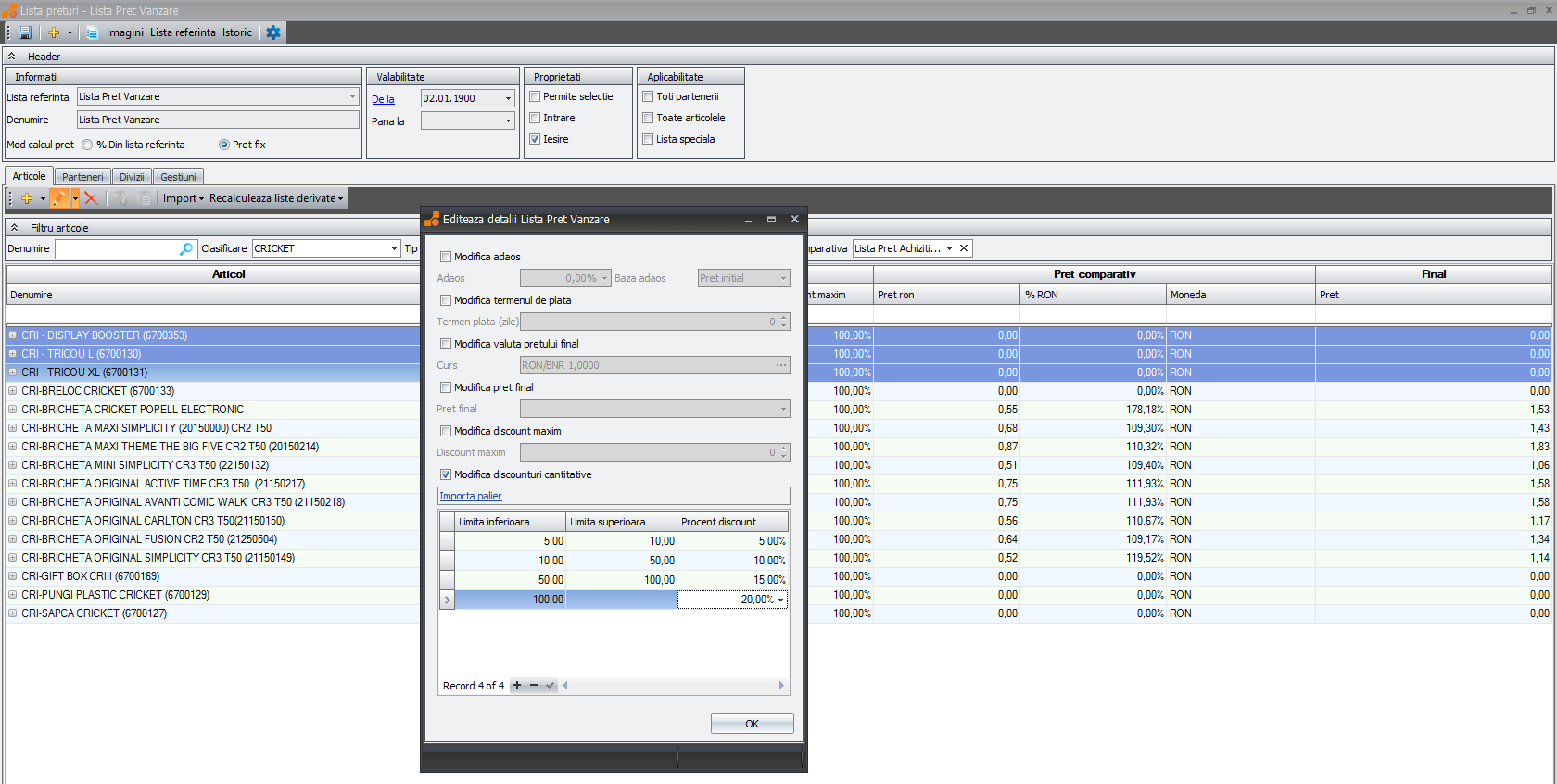Switch to the Gestiuni tab
Viewport: 1557px width, 784px height.
tap(178, 177)
